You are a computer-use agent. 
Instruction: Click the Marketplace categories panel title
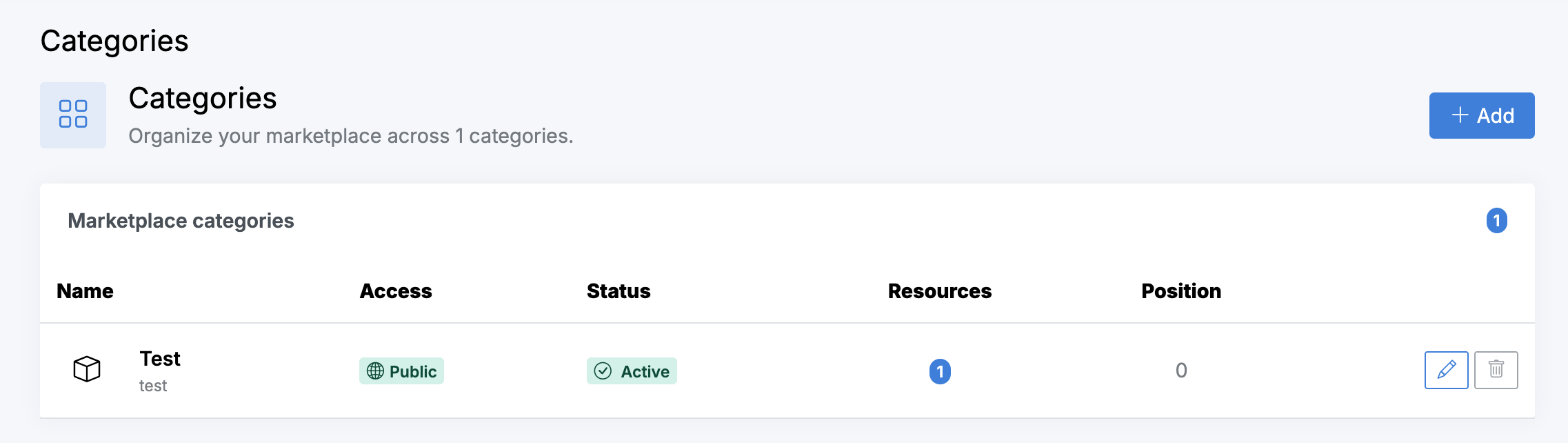pos(181,221)
